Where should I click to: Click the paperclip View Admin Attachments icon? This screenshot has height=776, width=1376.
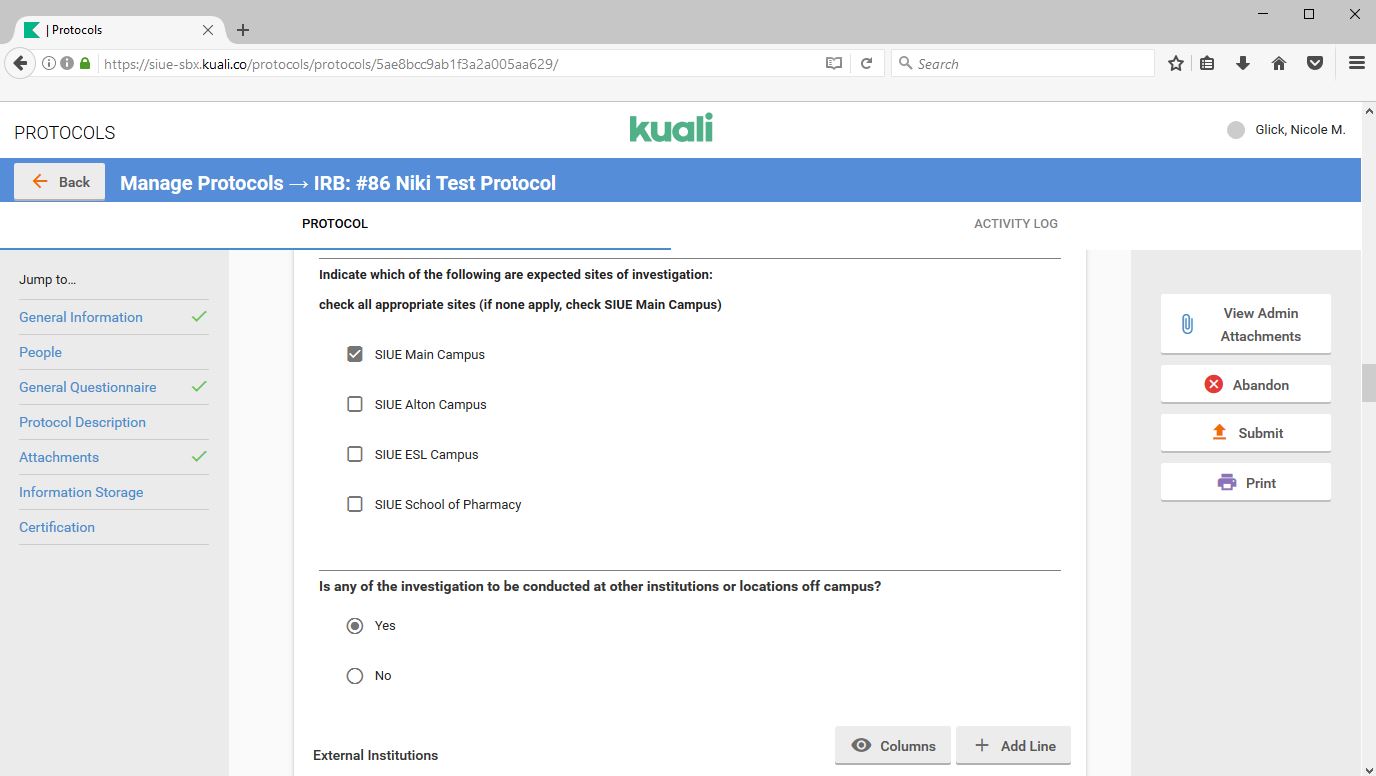click(1187, 324)
